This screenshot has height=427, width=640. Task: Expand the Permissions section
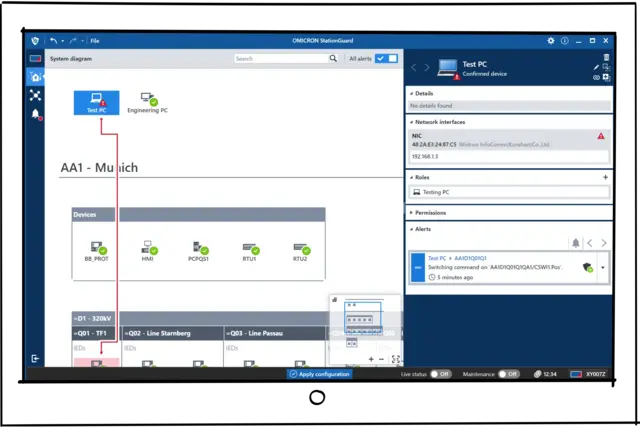click(x=430, y=212)
